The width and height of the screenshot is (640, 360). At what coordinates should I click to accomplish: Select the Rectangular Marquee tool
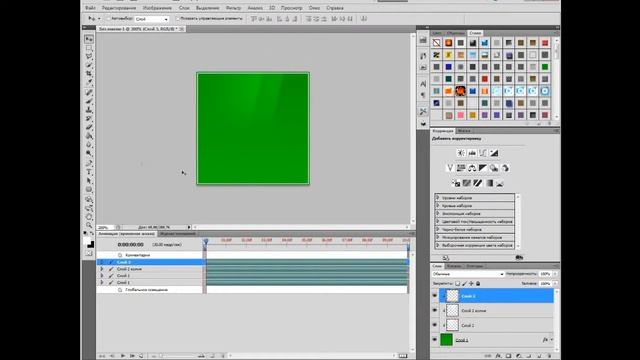(89, 48)
